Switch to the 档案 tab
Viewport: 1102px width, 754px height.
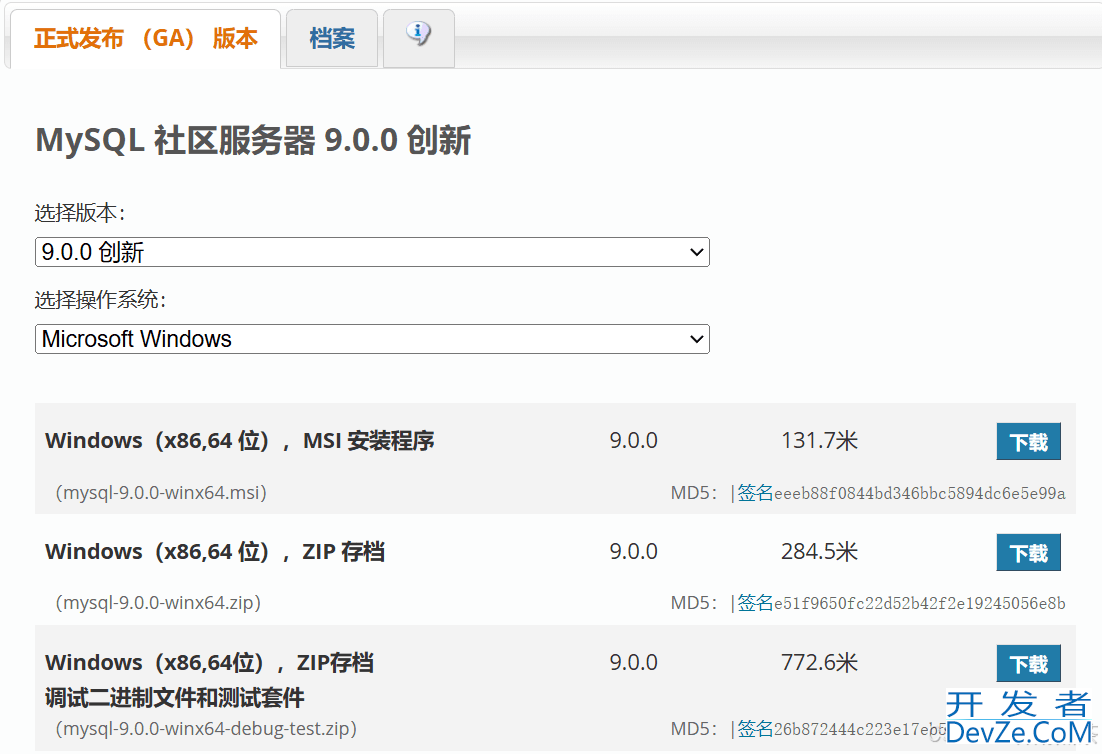click(x=332, y=39)
